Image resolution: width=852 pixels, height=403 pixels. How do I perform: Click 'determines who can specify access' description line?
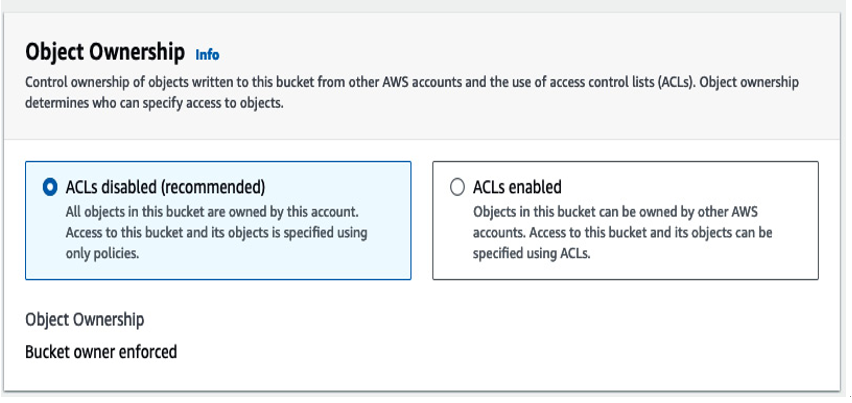[154, 103]
